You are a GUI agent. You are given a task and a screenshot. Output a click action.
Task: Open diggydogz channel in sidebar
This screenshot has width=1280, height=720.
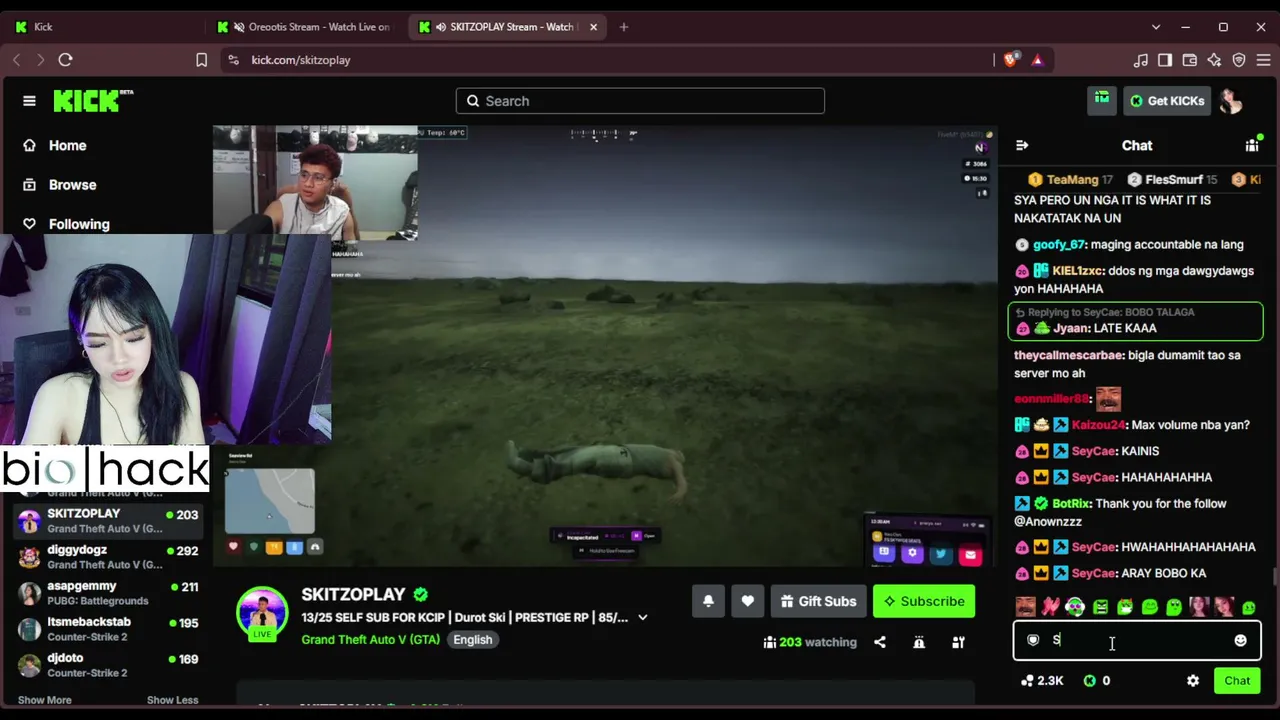click(108, 557)
